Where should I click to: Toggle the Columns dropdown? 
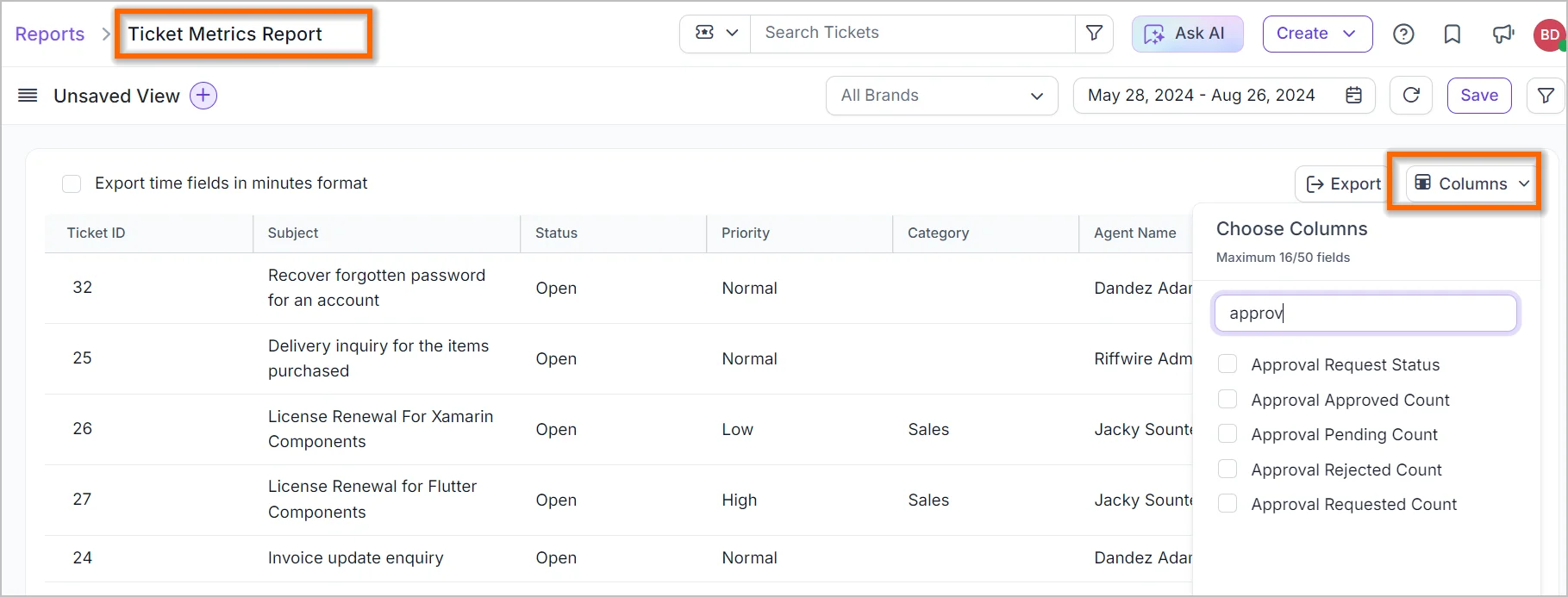click(x=1471, y=183)
